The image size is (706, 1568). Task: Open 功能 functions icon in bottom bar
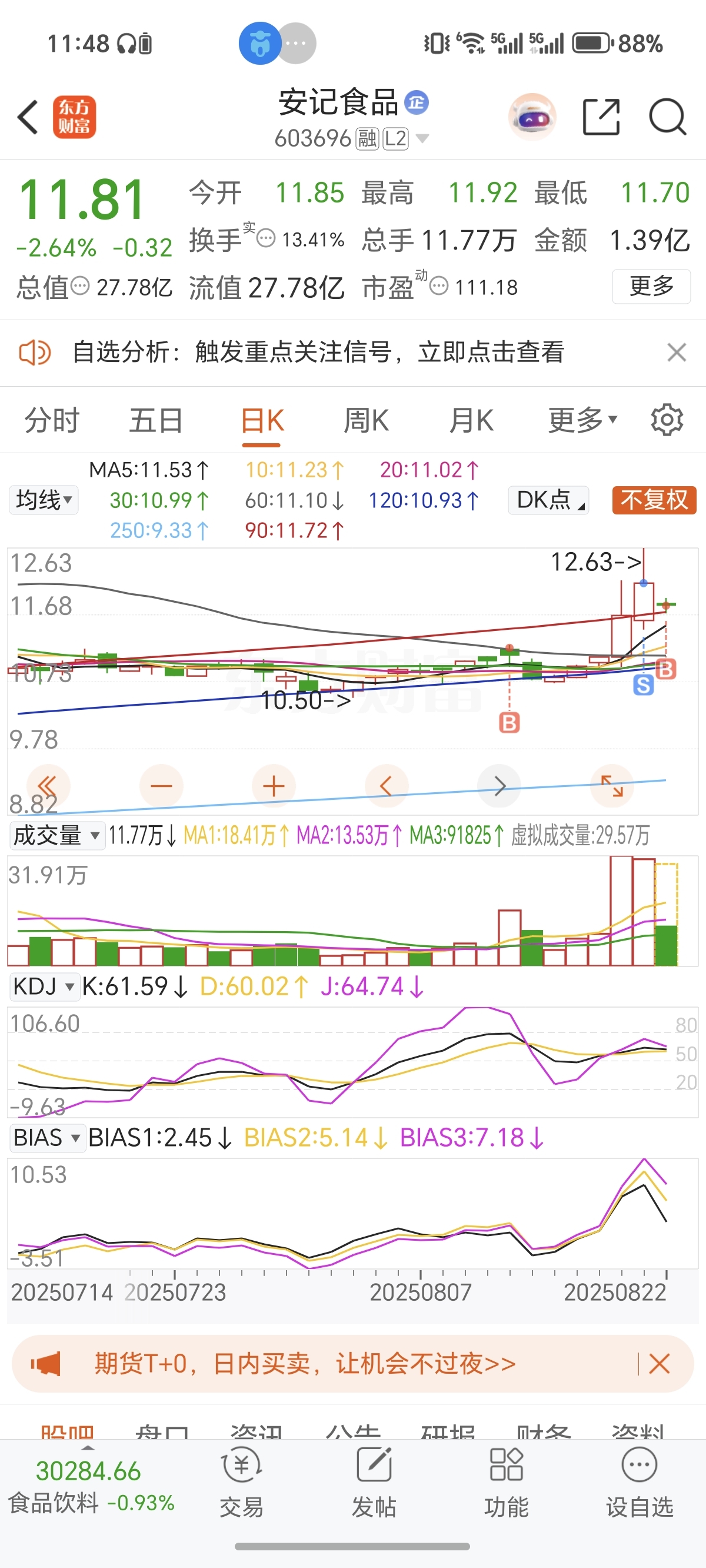pyautogui.click(x=507, y=1483)
